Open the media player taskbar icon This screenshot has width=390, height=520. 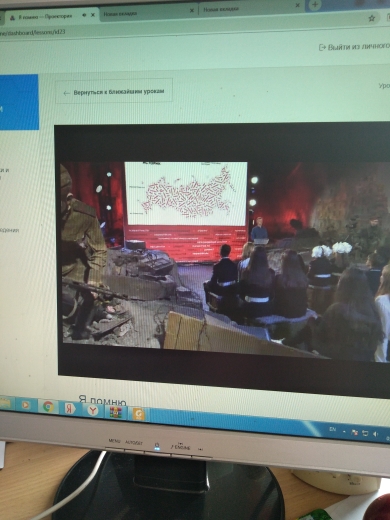(x=25, y=405)
